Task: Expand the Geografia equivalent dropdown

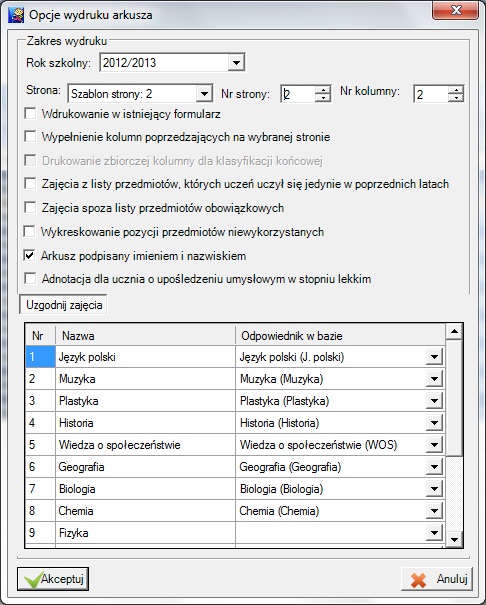Action: [x=434, y=467]
